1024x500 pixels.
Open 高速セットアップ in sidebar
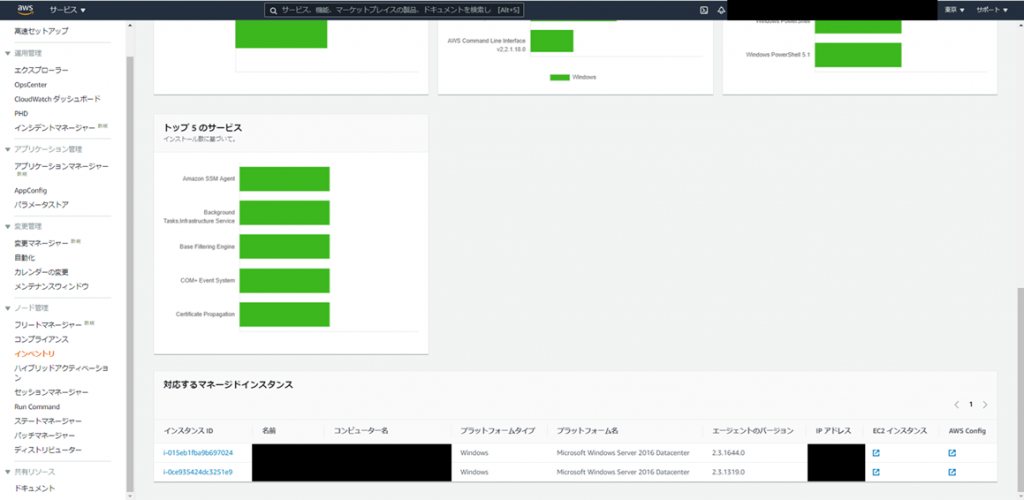(41, 31)
